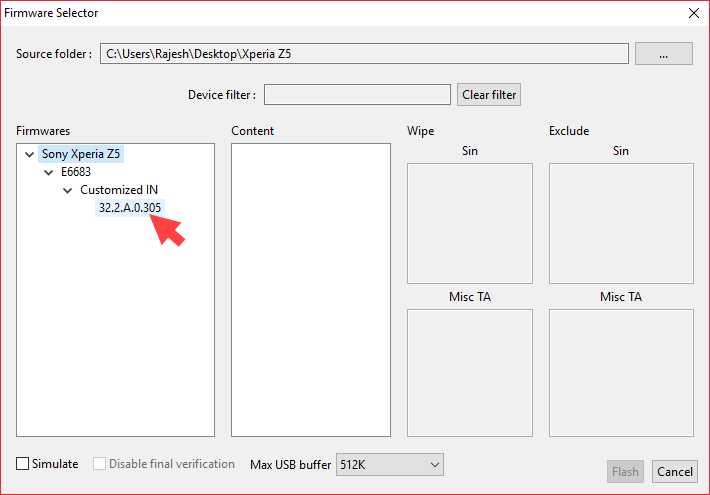Click the Exclude Sin list box
The width and height of the screenshot is (710, 495).
click(x=621, y=223)
